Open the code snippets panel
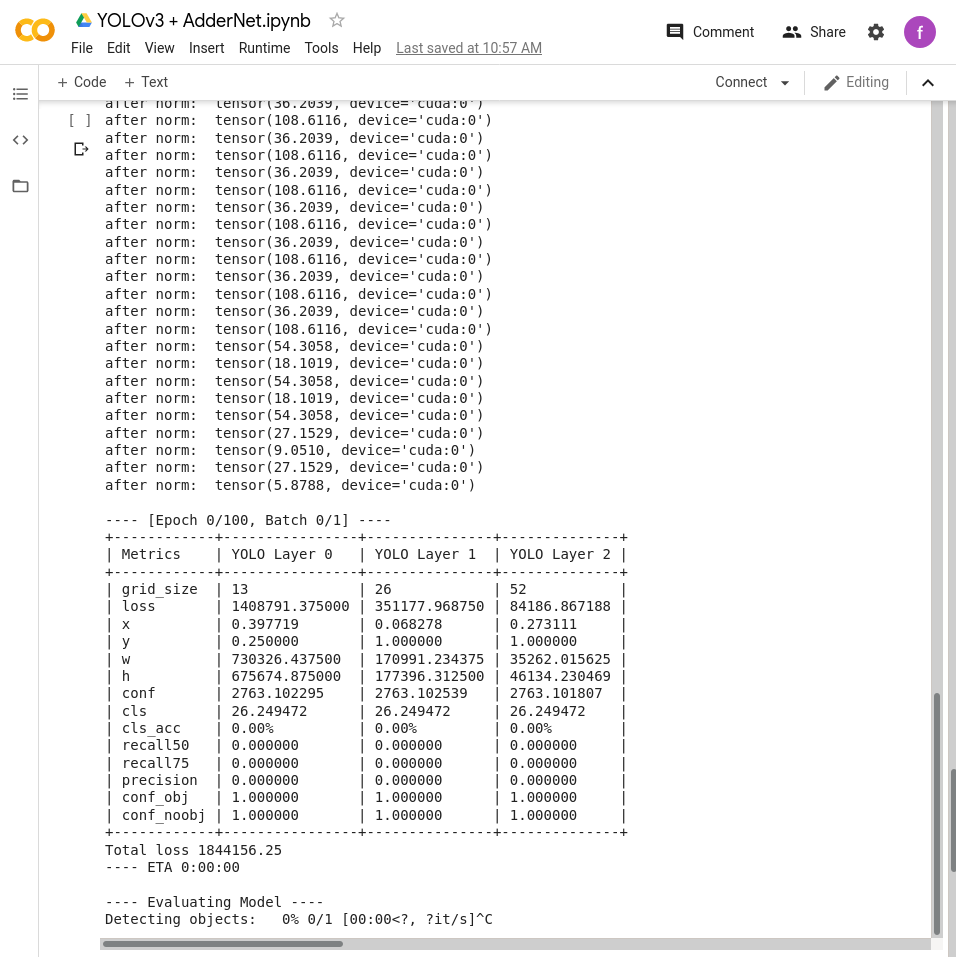Screen dimensions: 956x957 click(x=20, y=140)
